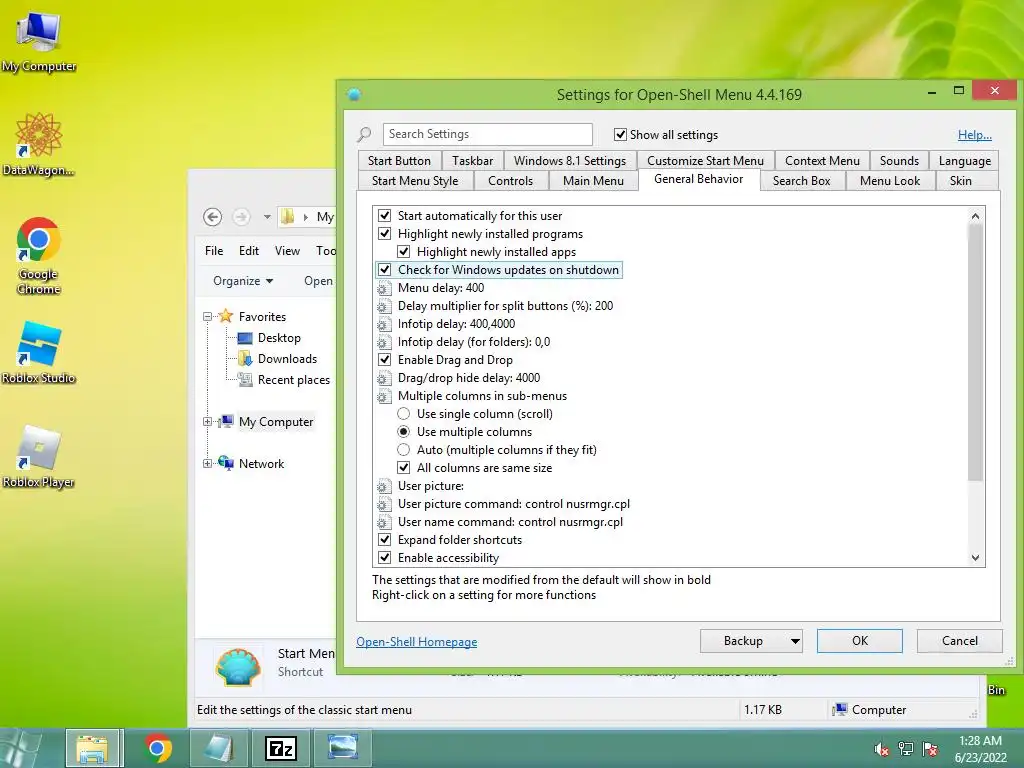Image resolution: width=1024 pixels, height=768 pixels.
Task: Click the OK button
Action: 860,641
